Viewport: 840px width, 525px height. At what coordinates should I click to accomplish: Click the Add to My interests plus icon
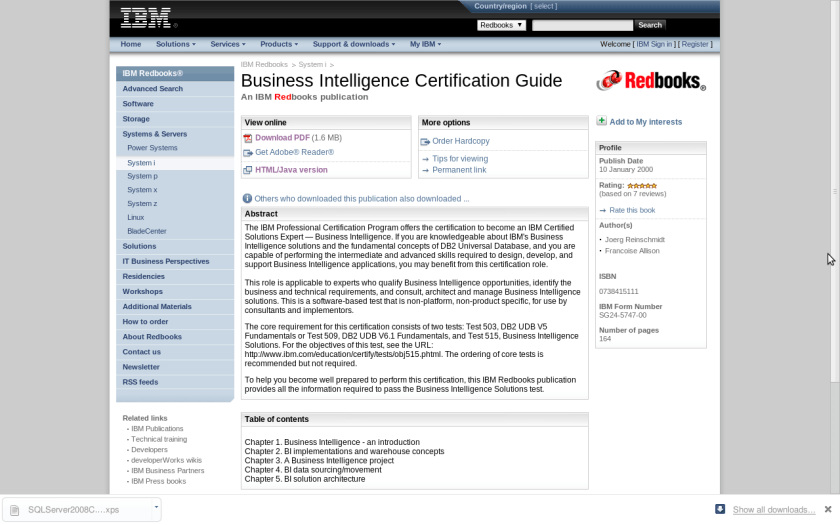click(x=602, y=121)
